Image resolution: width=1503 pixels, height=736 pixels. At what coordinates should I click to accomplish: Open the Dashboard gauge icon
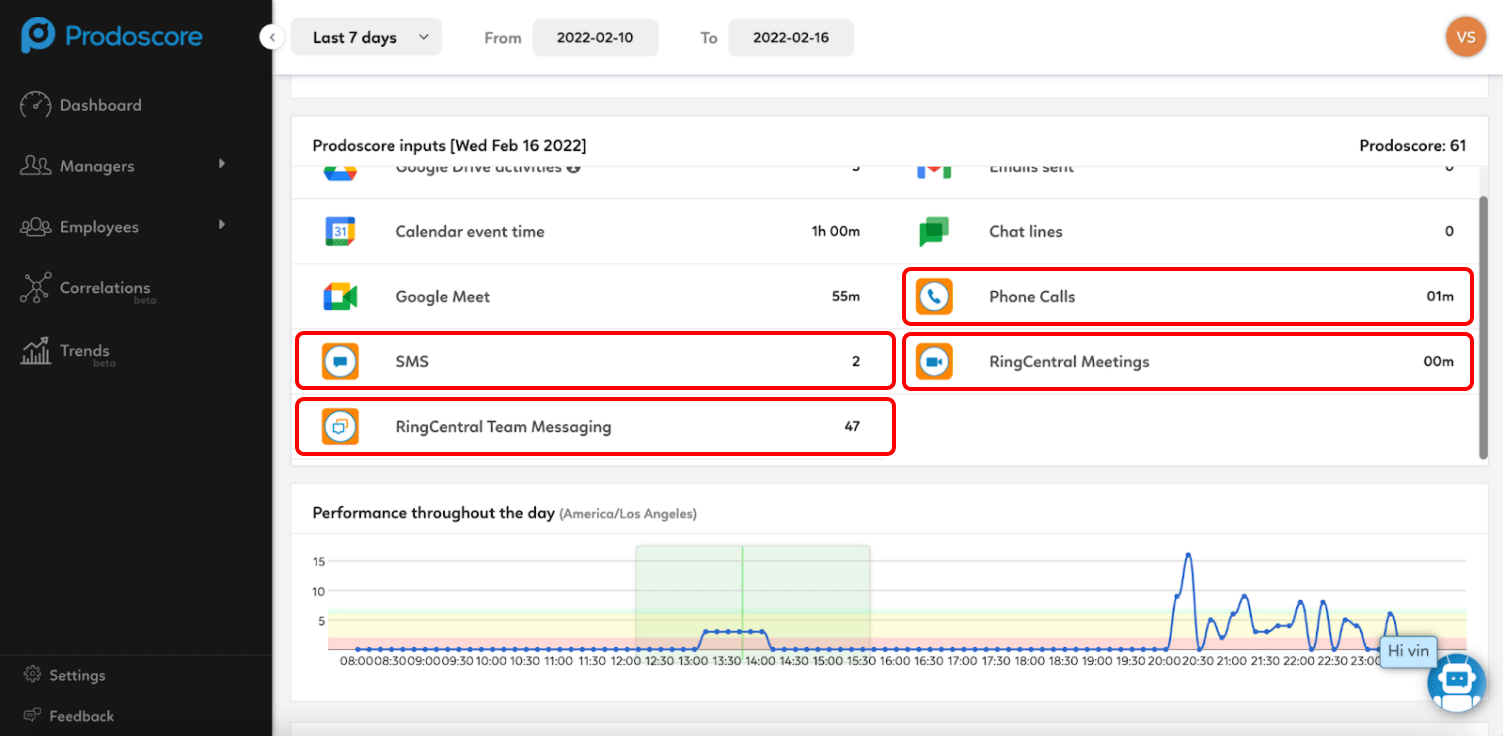pos(36,105)
